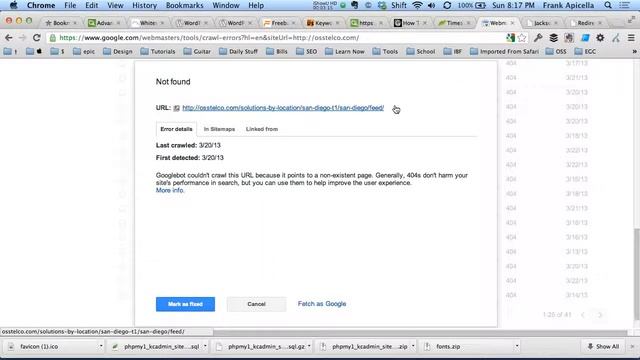The width and height of the screenshot is (640, 360).
Task: Open the fonts.zip download
Action: pyautogui.click(x=448, y=347)
